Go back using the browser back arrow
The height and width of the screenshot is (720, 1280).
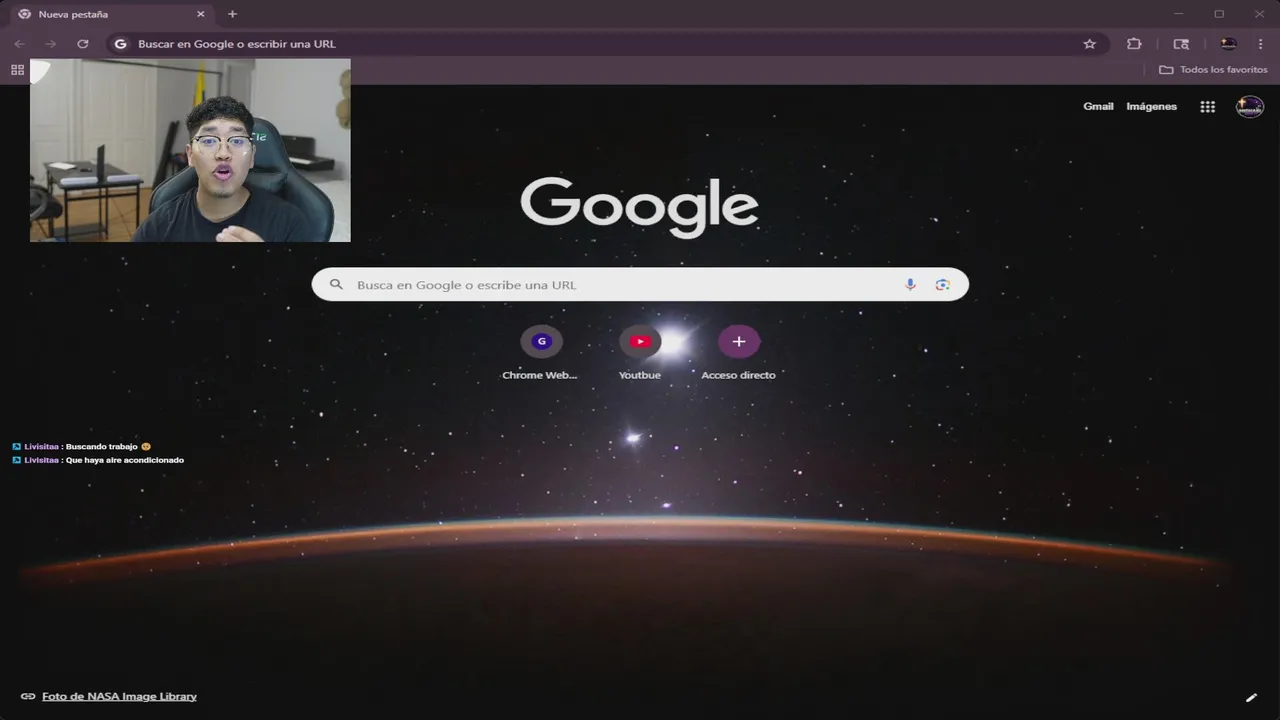point(19,44)
